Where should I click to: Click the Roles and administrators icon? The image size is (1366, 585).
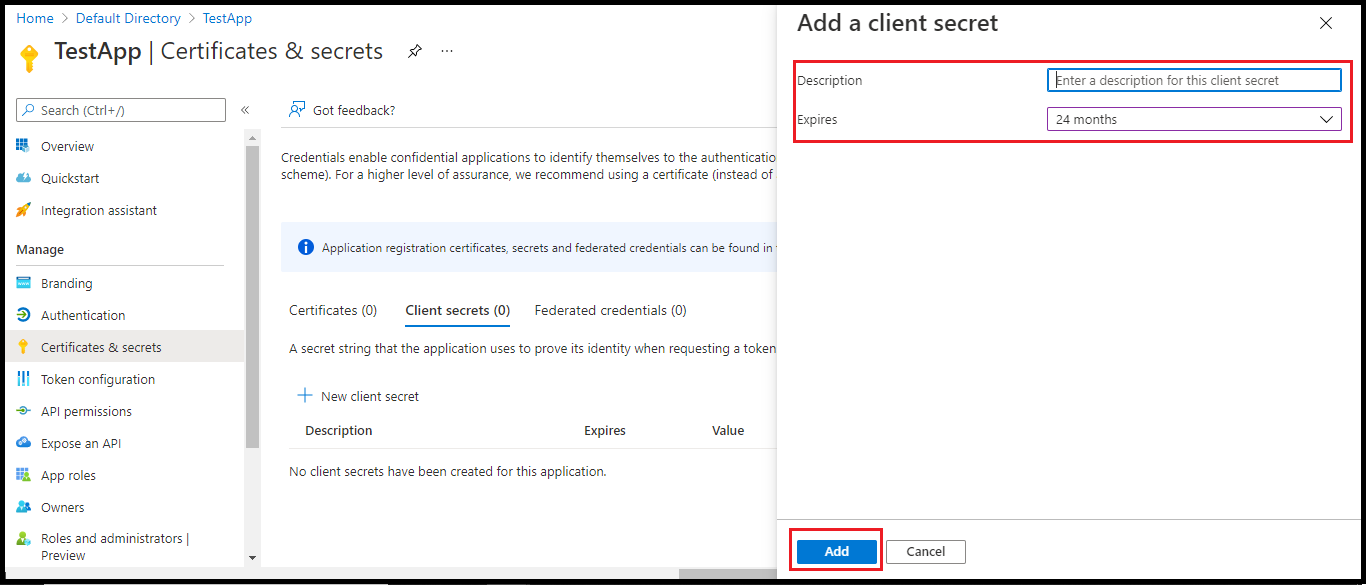tap(23, 539)
